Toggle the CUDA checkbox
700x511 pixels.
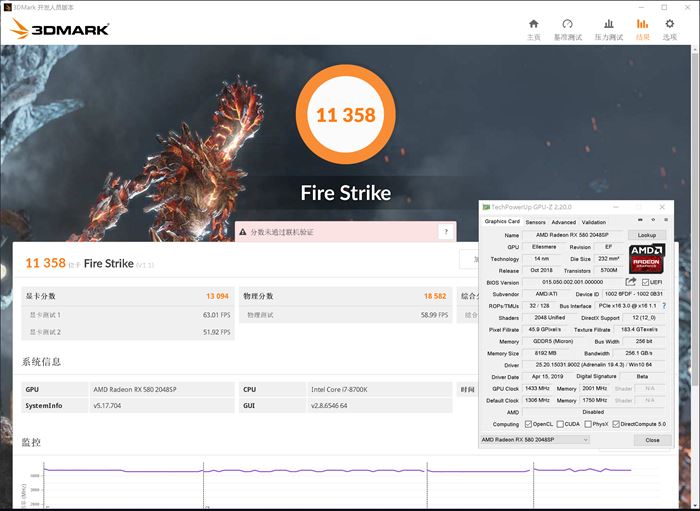(x=560, y=424)
